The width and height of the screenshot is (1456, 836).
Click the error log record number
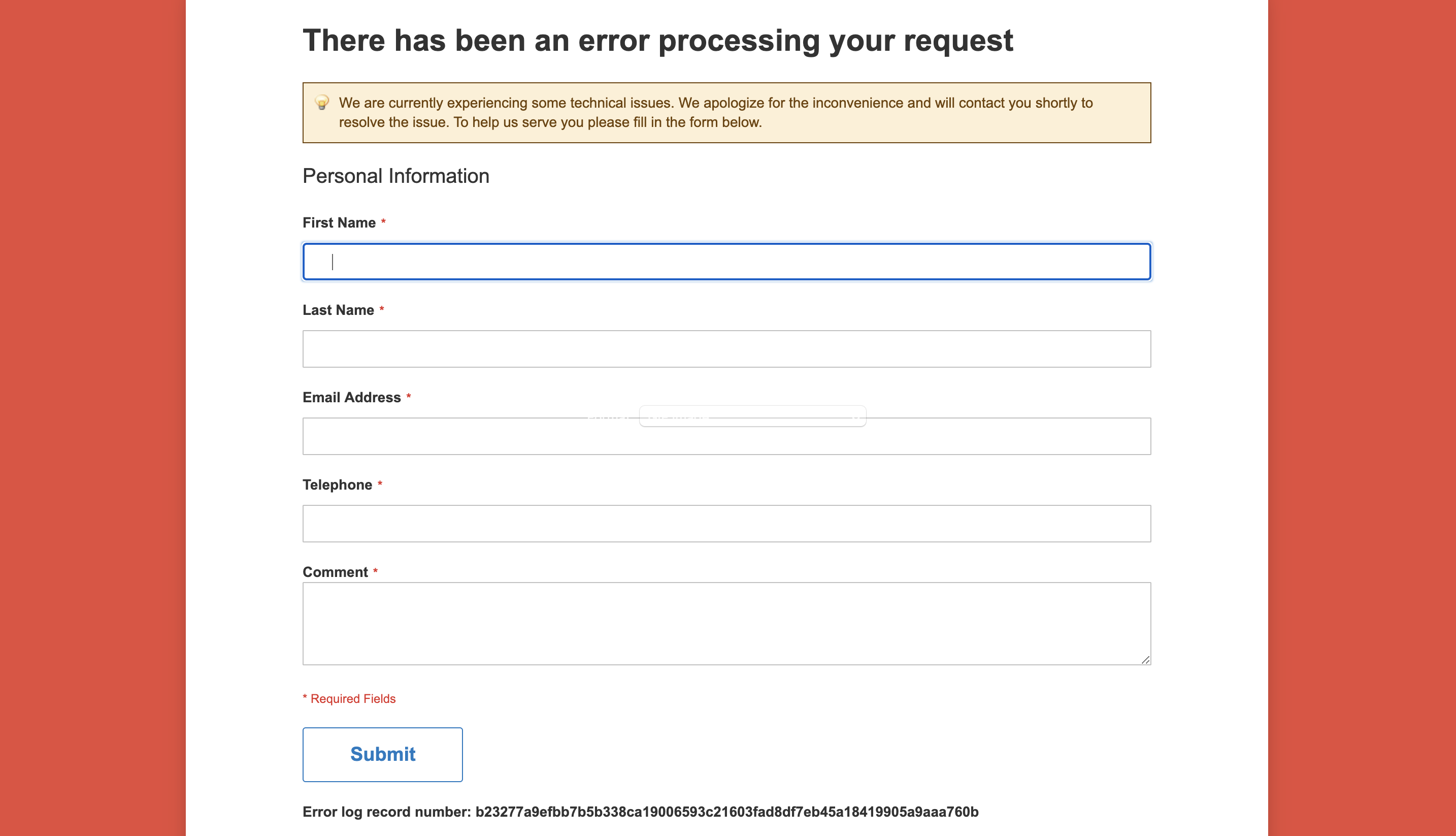click(726, 812)
